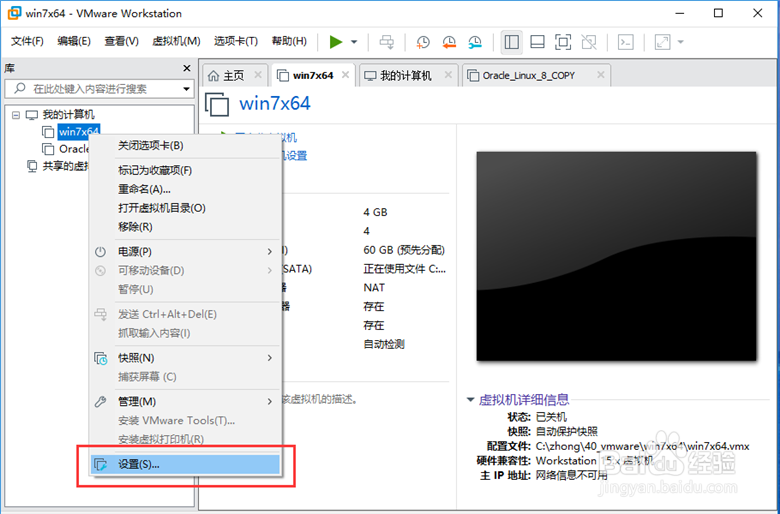Expand the 快照(N) submenu
This screenshot has width=780, height=514.
pos(185,358)
